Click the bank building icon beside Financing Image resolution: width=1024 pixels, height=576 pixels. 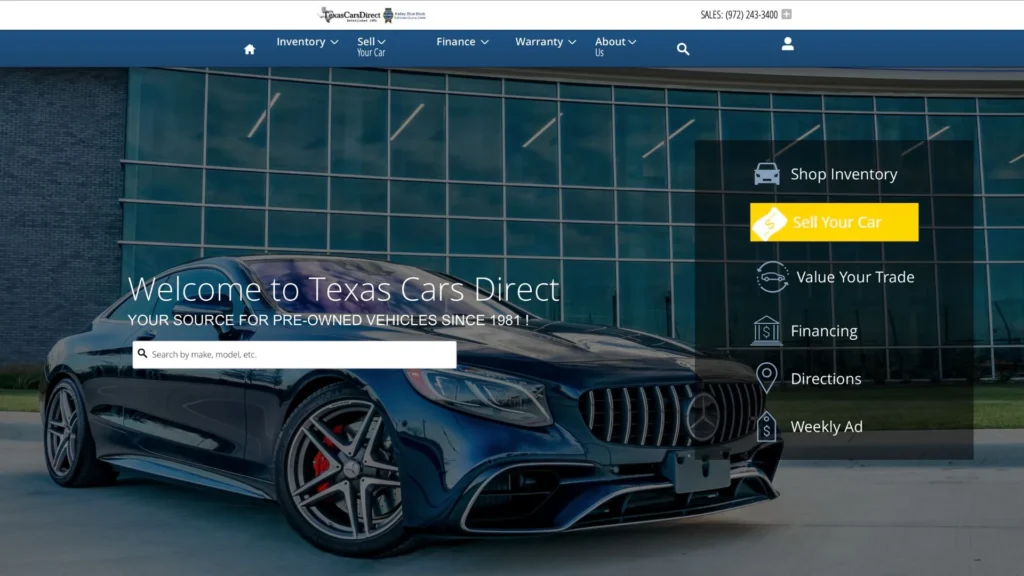click(766, 330)
